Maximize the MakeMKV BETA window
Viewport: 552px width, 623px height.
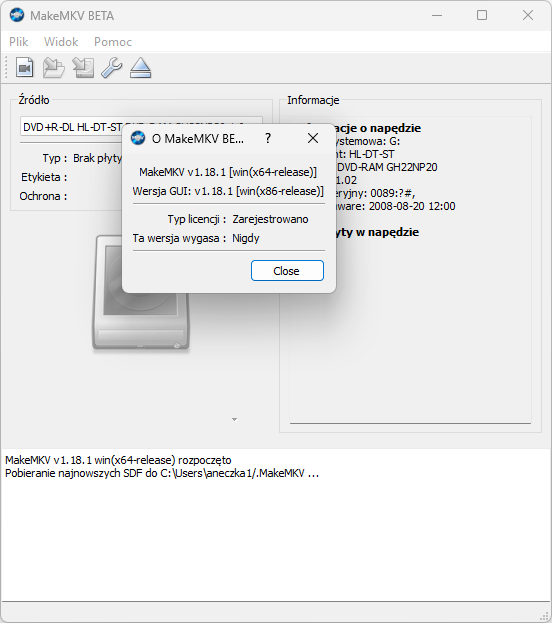pos(482,15)
